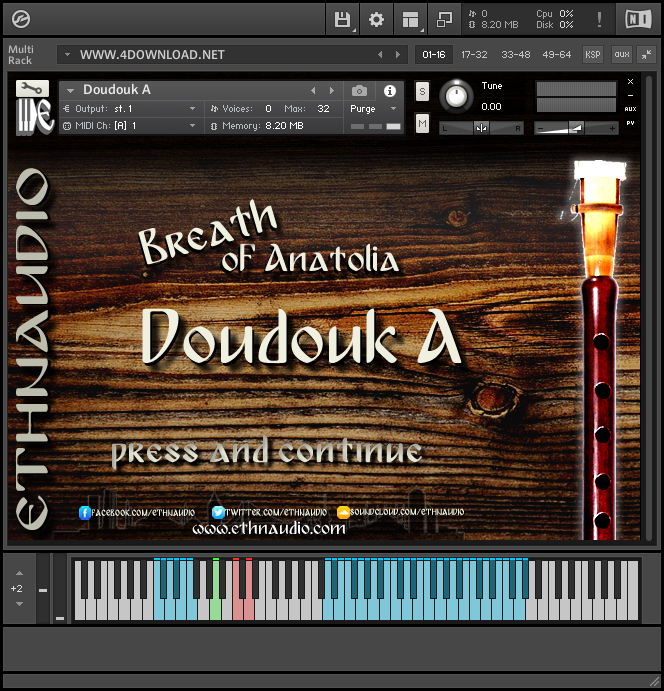Minimize the instrument header with the dash

click(x=631, y=95)
